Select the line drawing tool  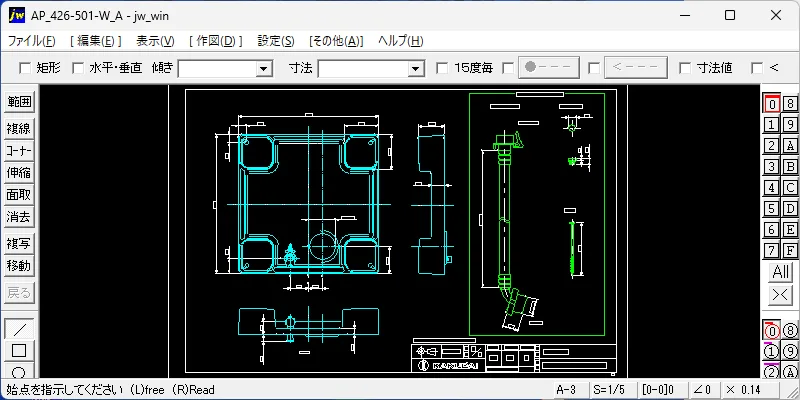19,329
